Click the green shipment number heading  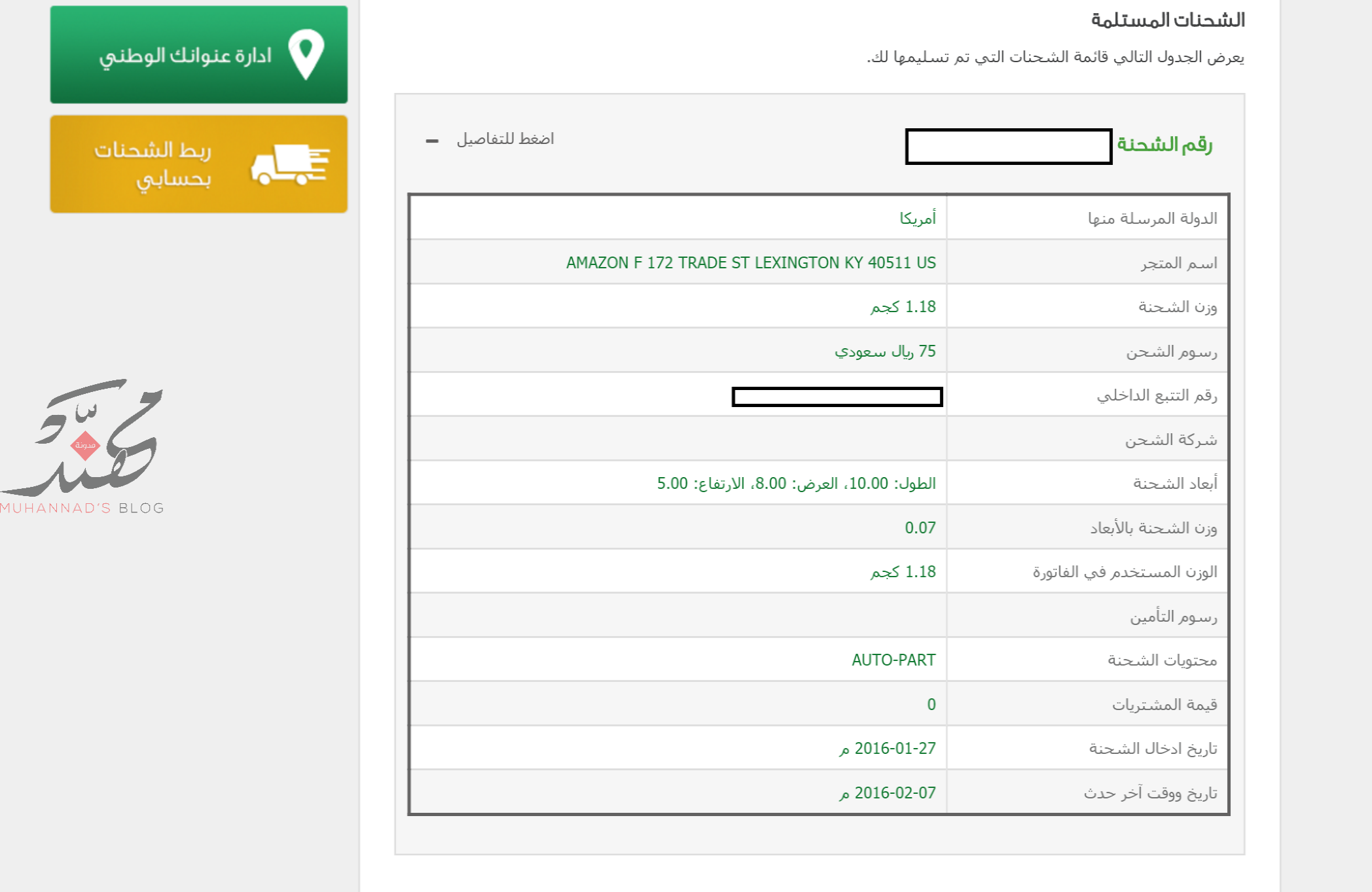coord(1164,145)
